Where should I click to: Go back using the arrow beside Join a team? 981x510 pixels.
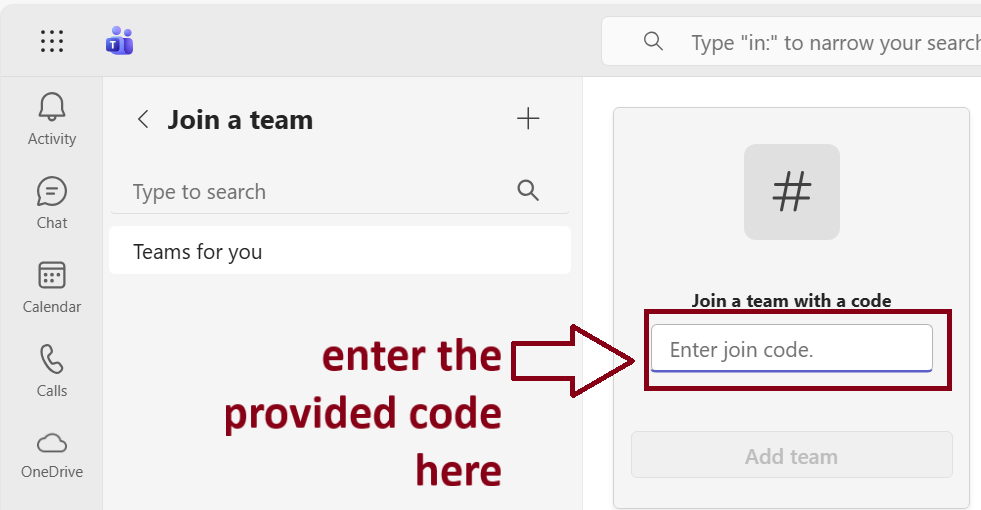tap(143, 119)
